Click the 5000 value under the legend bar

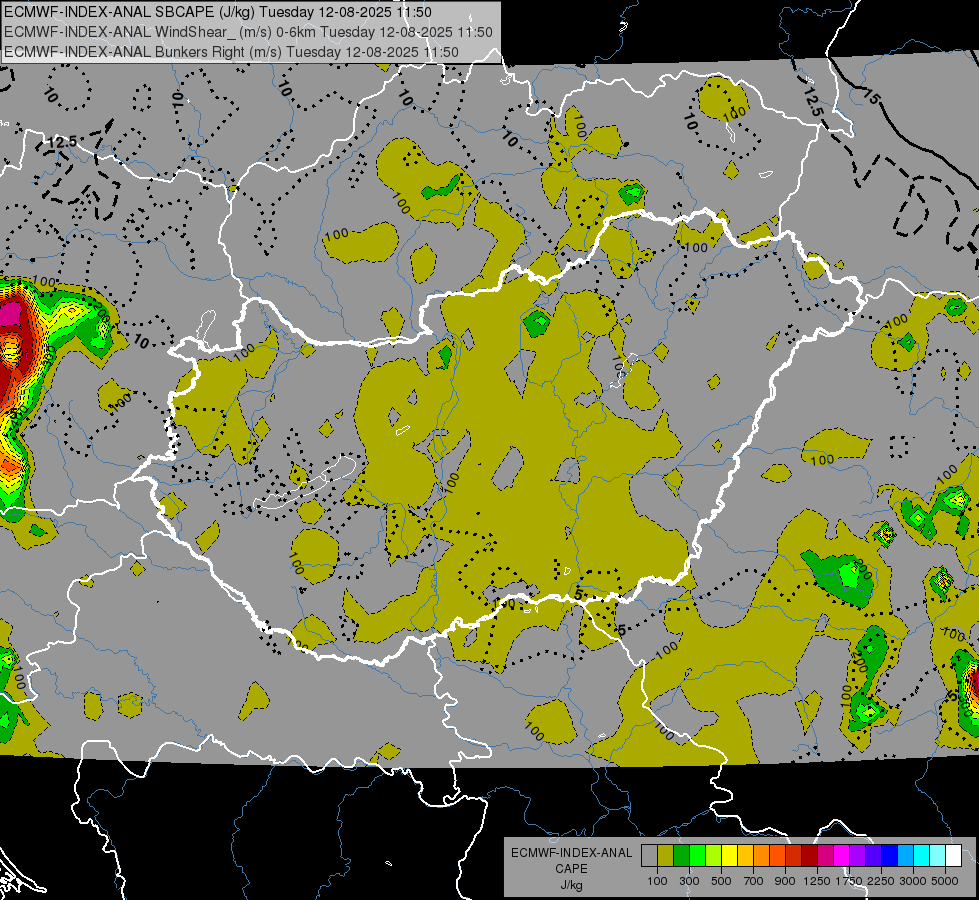click(945, 881)
